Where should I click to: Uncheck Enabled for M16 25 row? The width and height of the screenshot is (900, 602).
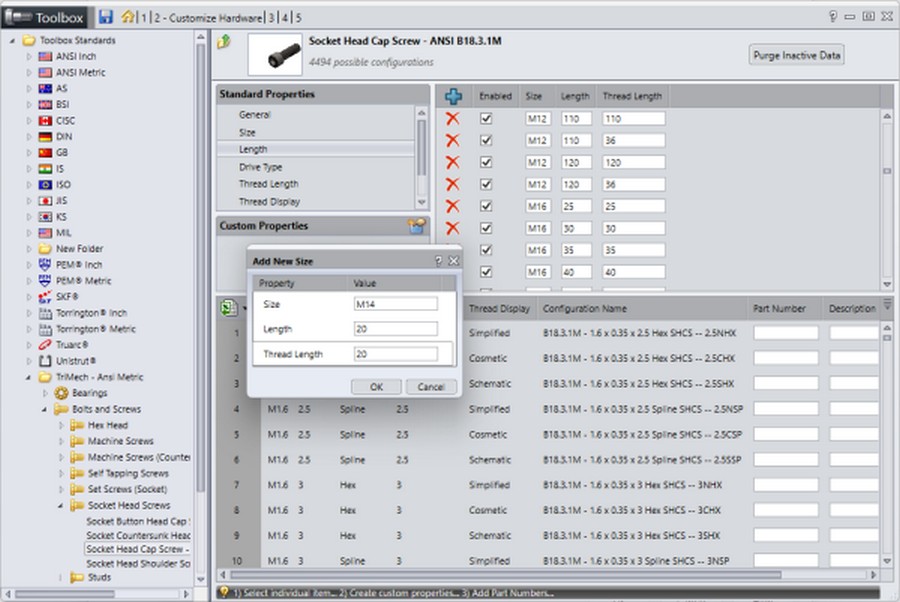(486, 206)
